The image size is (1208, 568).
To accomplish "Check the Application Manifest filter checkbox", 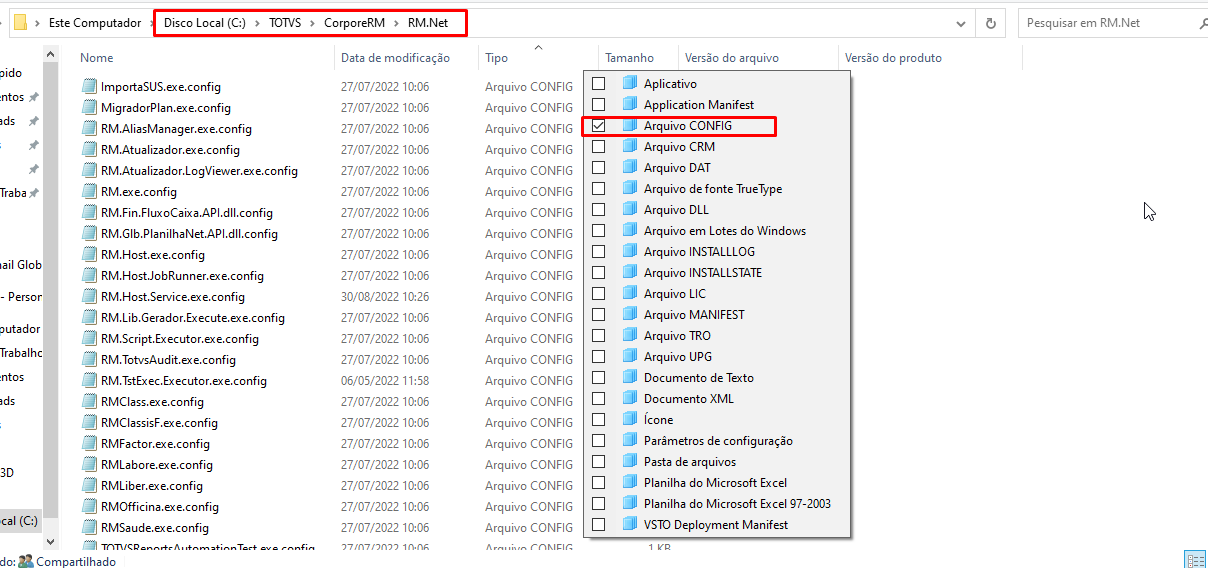I will [x=598, y=105].
